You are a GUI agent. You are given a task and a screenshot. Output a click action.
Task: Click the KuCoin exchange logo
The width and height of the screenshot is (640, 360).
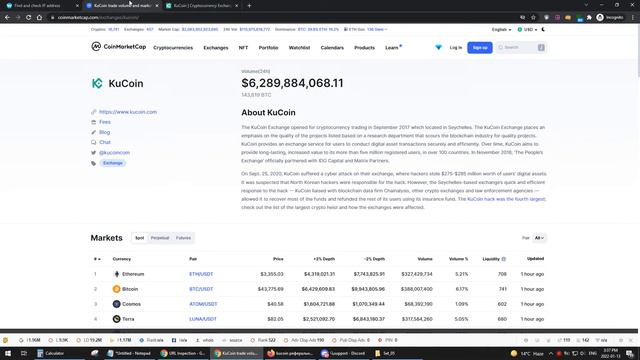click(97, 83)
